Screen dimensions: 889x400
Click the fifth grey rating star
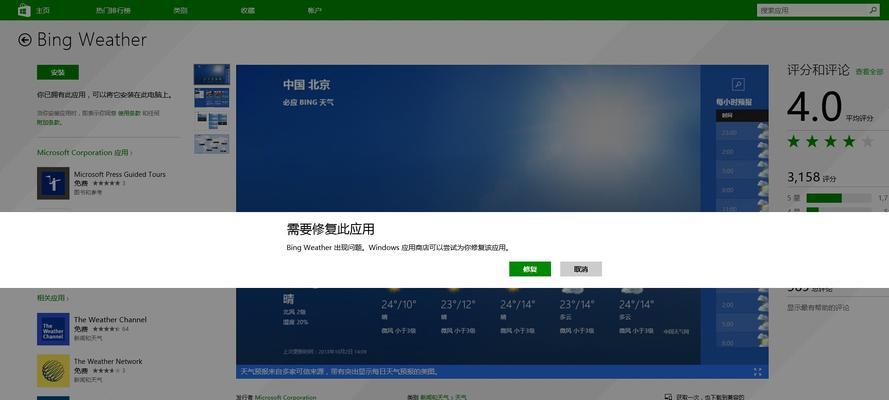(867, 142)
